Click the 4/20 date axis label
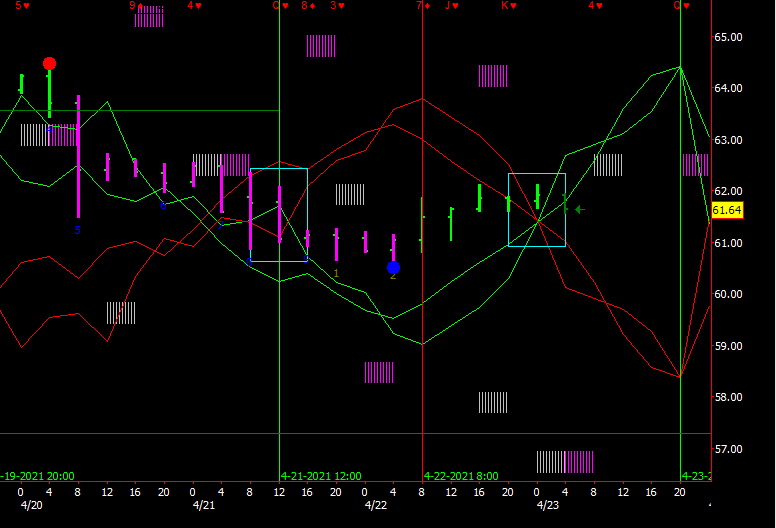This screenshot has height=528, width=776. (x=32, y=505)
